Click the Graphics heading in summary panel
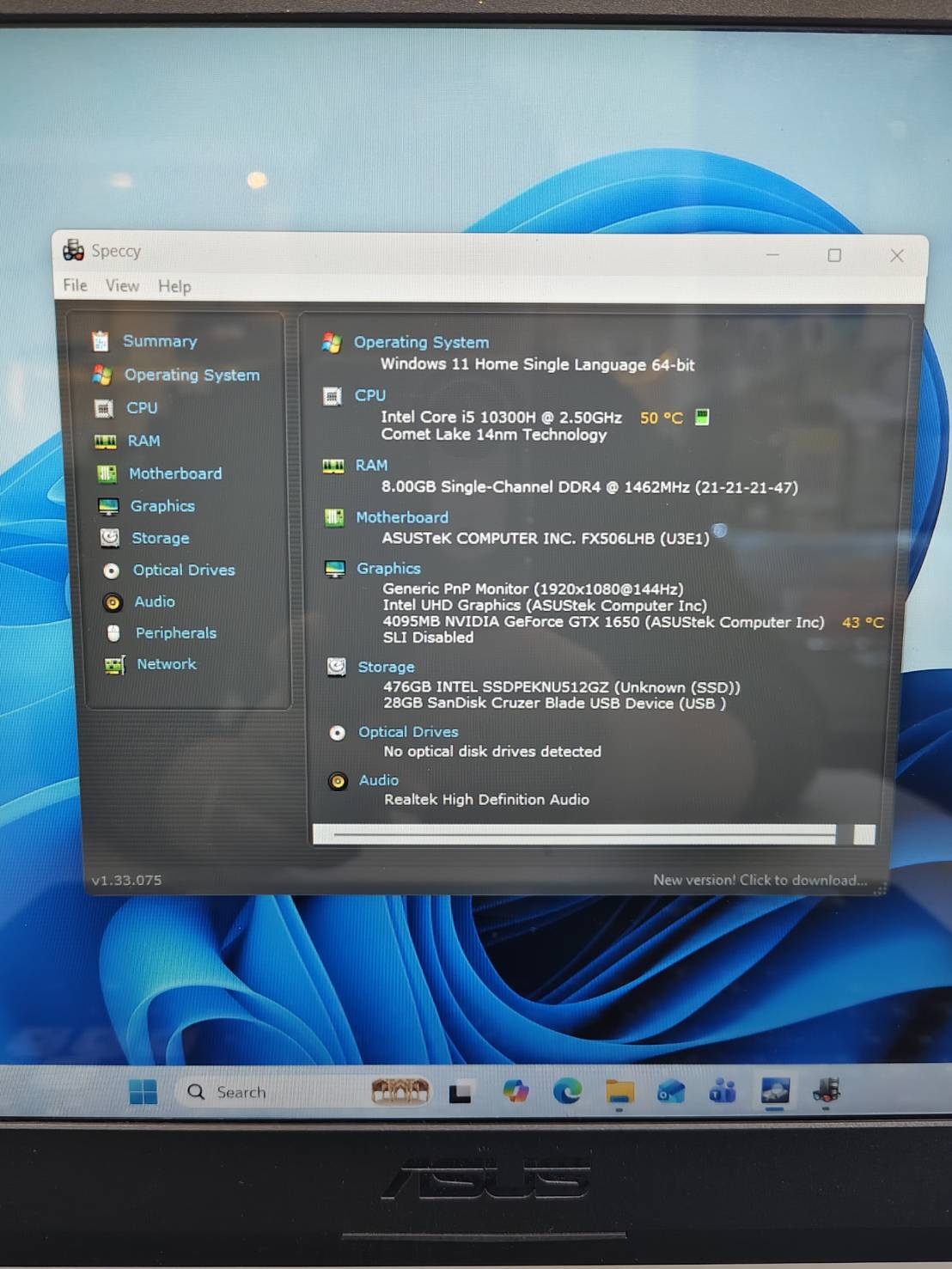The image size is (952, 1269). point(389,569)
